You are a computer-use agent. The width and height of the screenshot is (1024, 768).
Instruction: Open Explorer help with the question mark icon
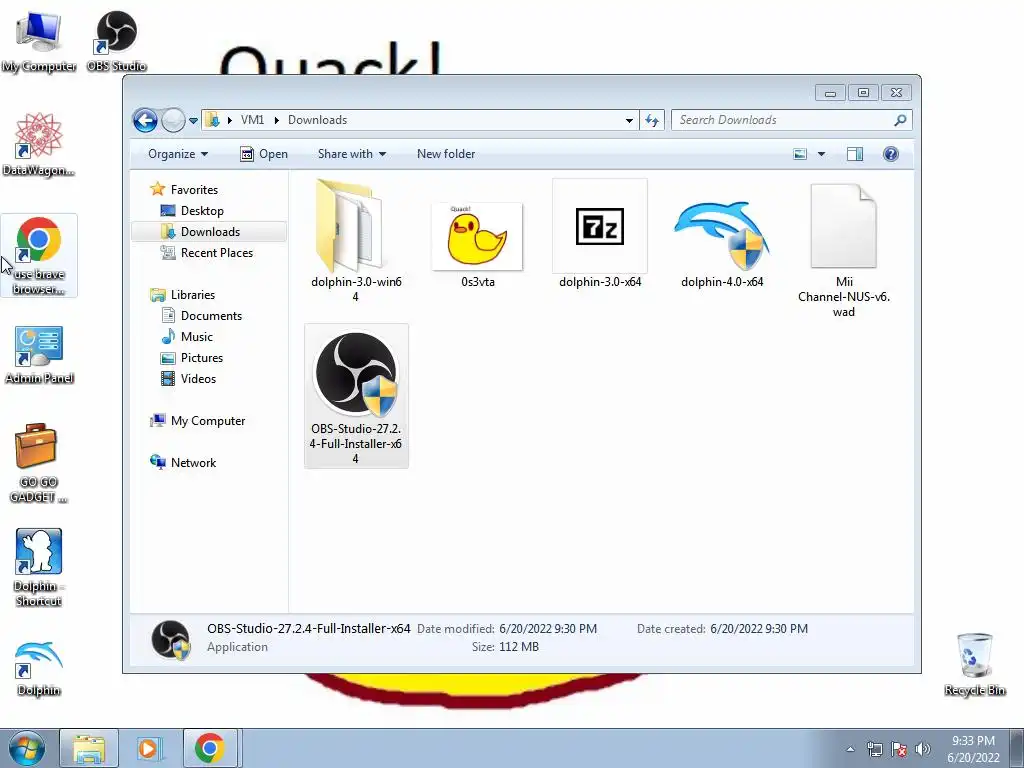pos(891,154)
